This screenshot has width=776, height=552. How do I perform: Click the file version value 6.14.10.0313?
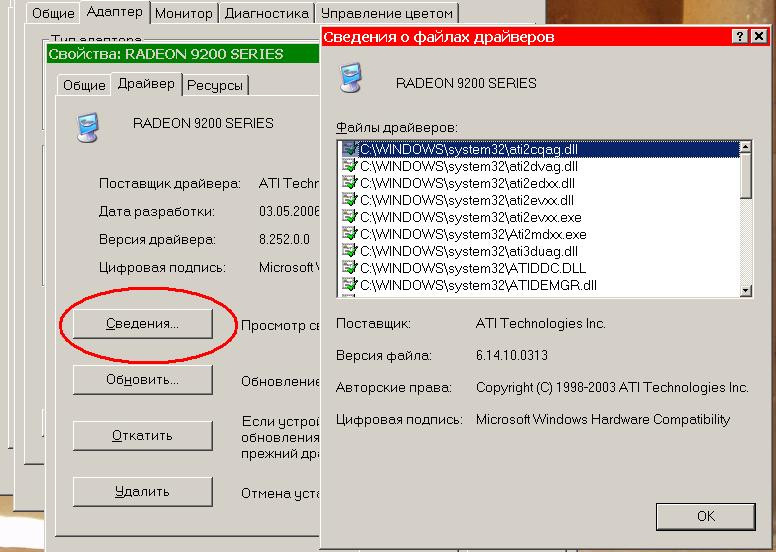click(512, 355)
